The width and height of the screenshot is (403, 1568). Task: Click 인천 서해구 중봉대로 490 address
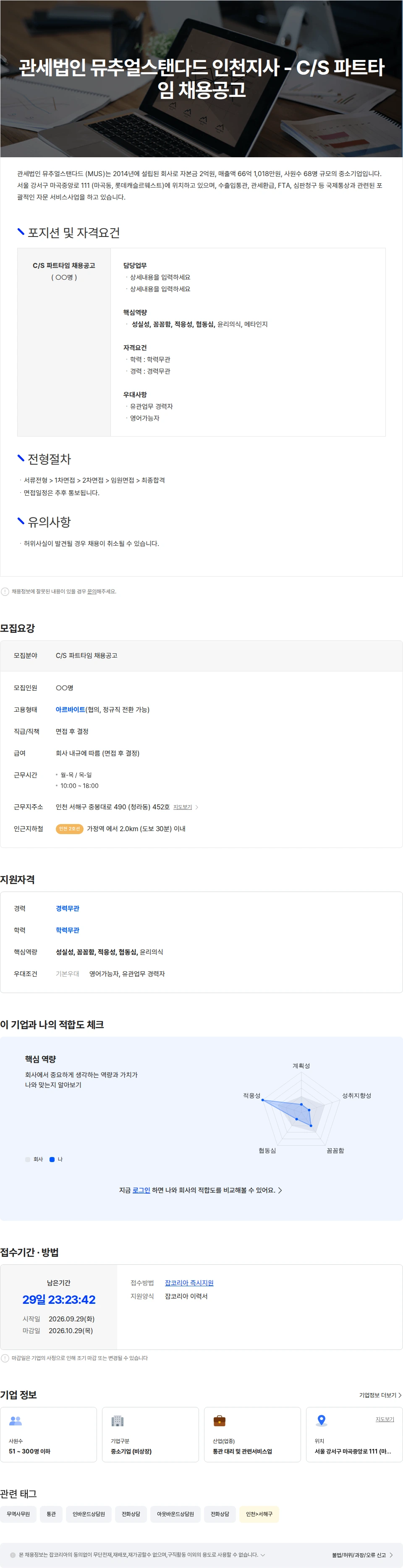tap(113, 807)
